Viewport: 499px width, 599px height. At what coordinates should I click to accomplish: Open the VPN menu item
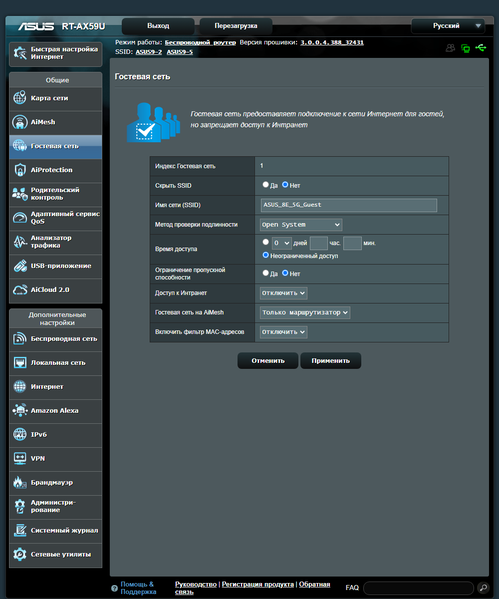coord(56,458)
